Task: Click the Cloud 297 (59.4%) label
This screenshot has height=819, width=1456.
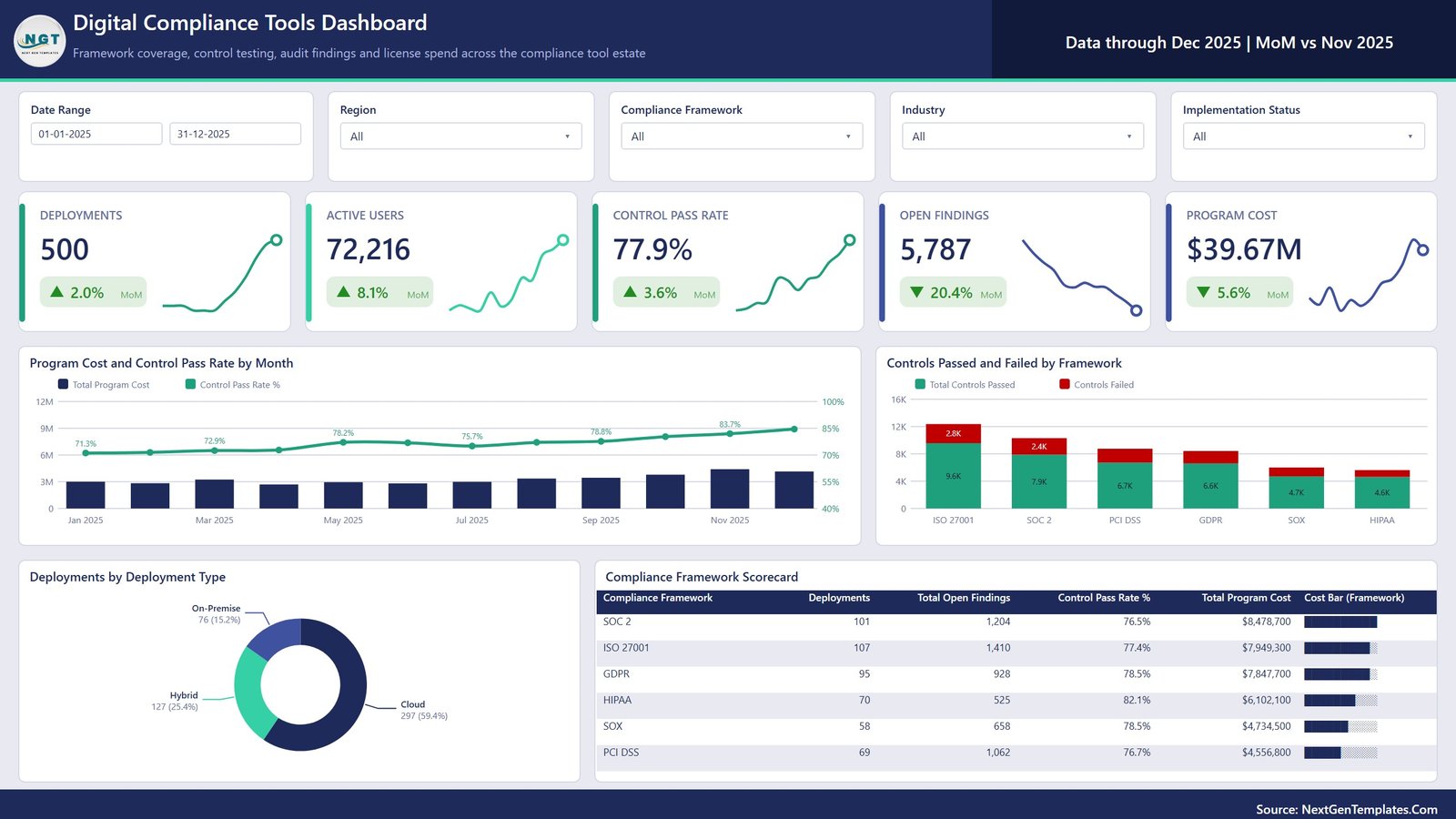Action: tap(424, 710)
